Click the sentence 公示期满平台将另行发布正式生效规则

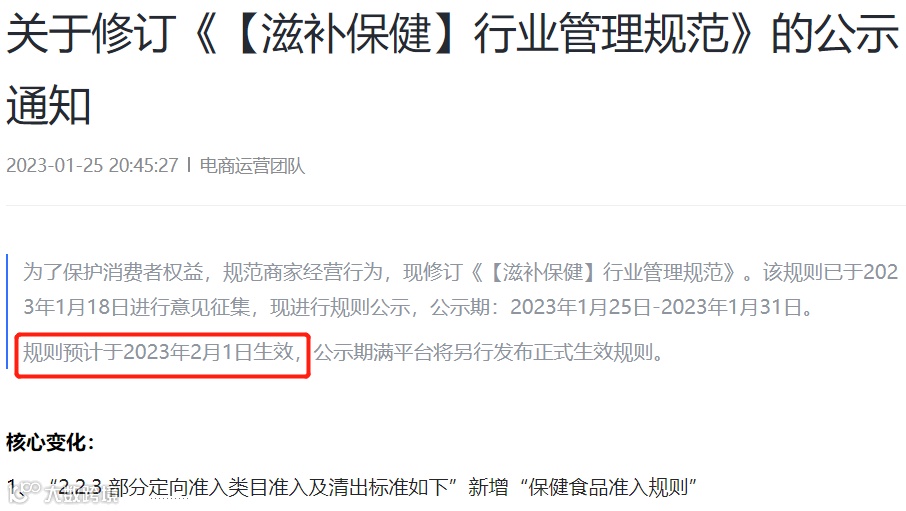pyautogui.click(x=488, y=352)
